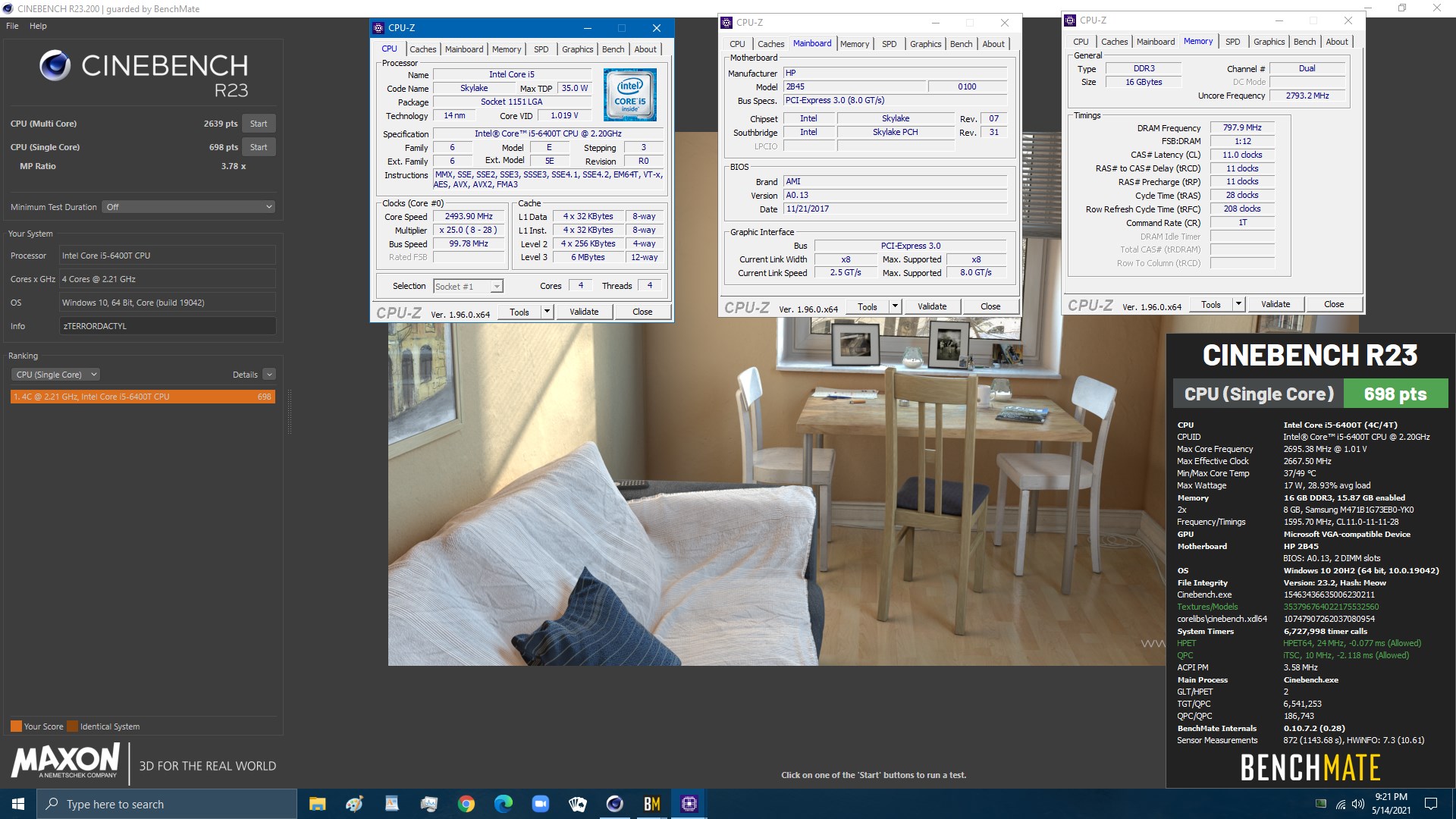The height and width of the screenshot is (819, 1456).
Task: Click Processor field Intel Core i5-6400T CPU
Action: (x=168, y=256)
